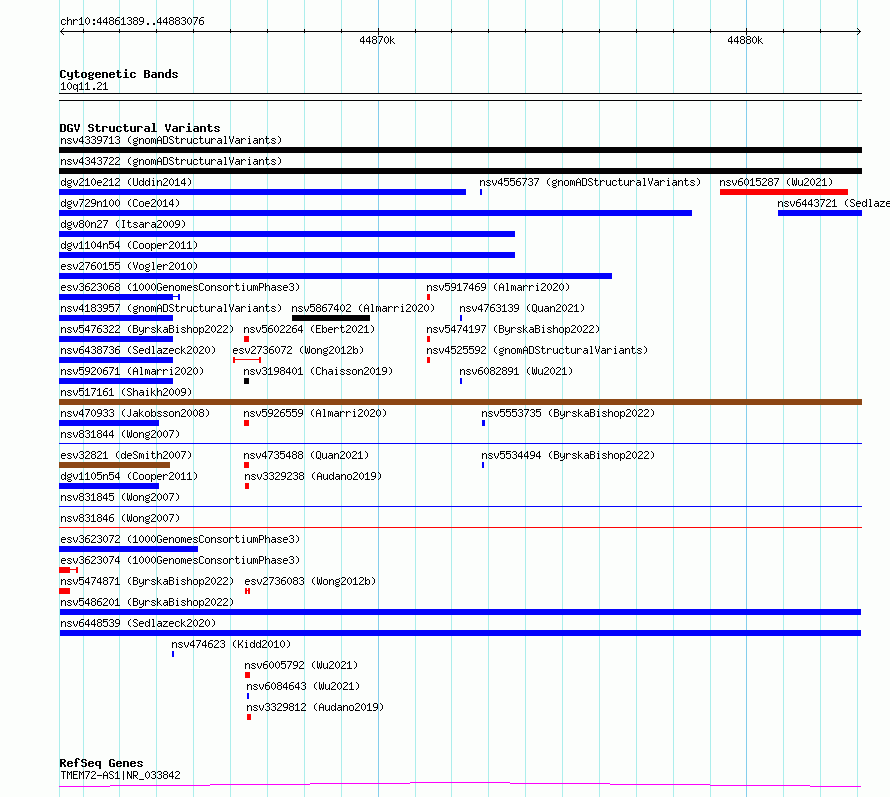This screenshot has height=797, width=890.
Task: Click esv2736083 (Wong2012b) label
Action: point(310,581)
